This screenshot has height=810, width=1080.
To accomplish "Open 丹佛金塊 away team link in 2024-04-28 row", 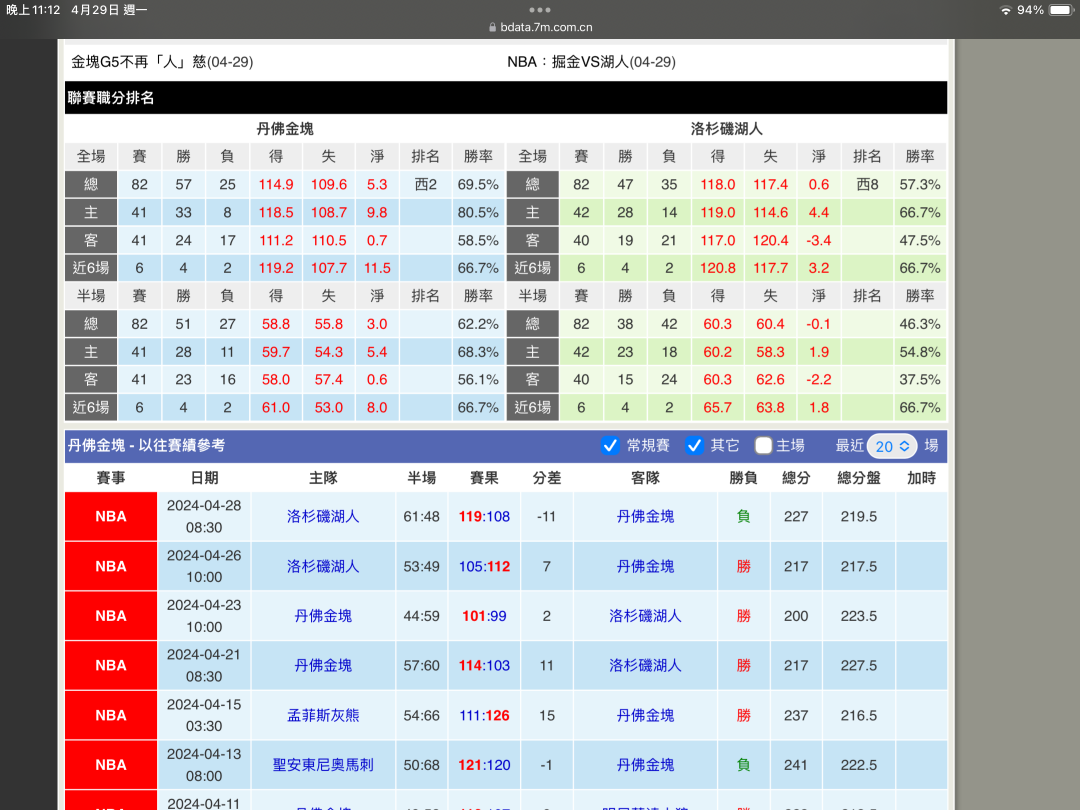I will point(645,517).
